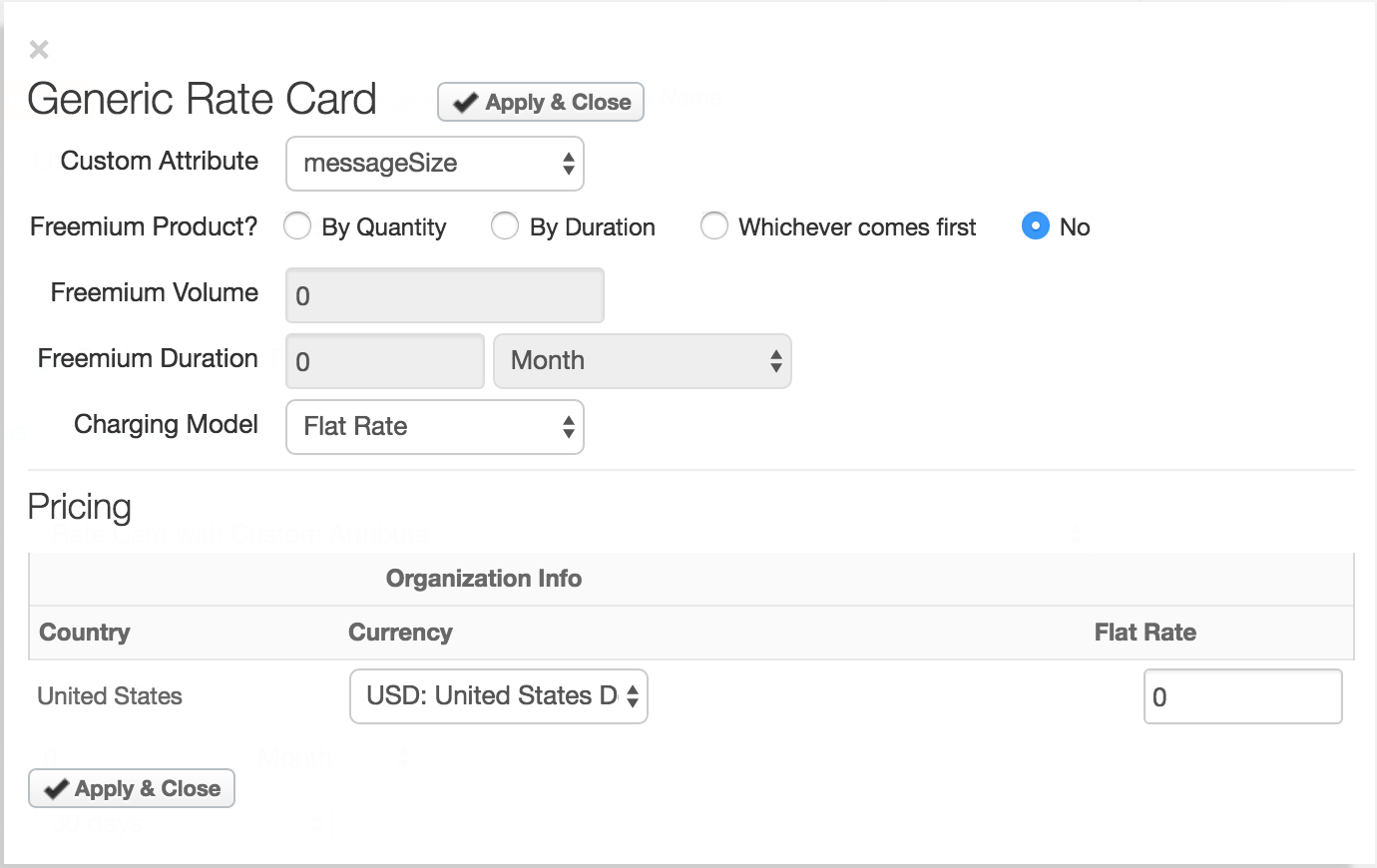1377x868 pixels.
Task: Click bottom Apply & Close button
Action: (x=132, y=788)
